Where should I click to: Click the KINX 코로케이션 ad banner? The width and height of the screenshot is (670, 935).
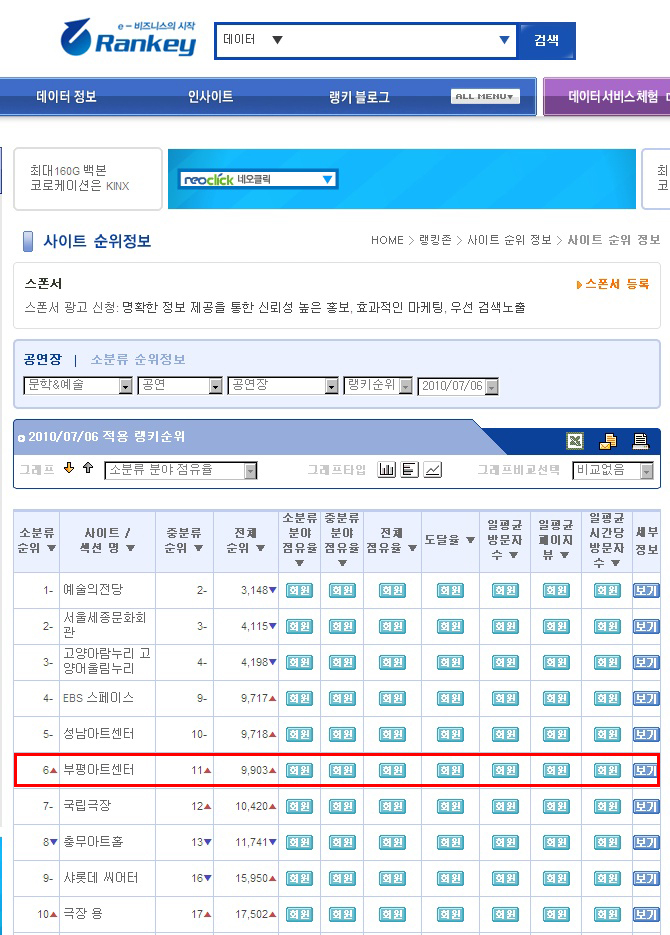[88, 179]
